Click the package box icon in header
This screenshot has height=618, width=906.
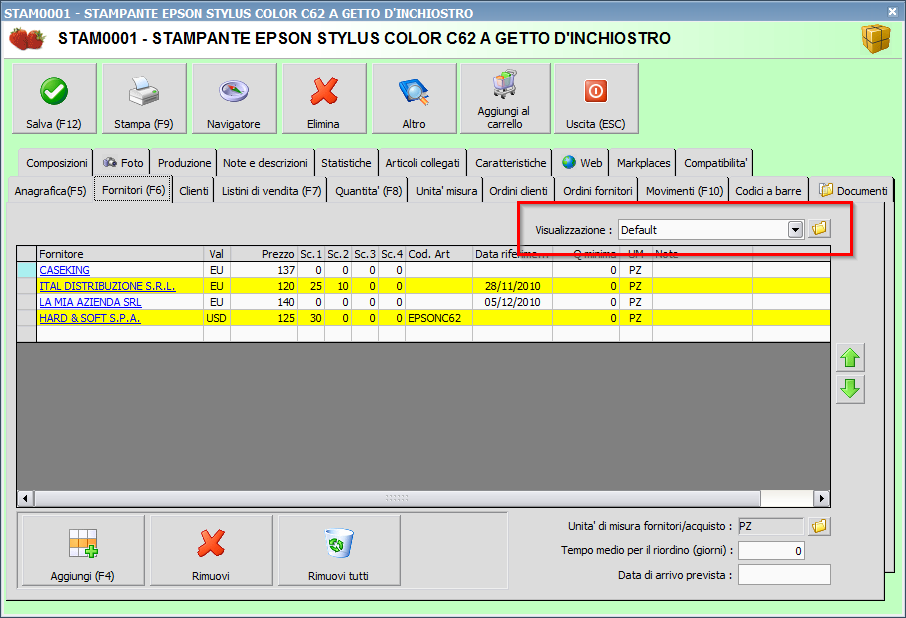(x=876, y=39)
